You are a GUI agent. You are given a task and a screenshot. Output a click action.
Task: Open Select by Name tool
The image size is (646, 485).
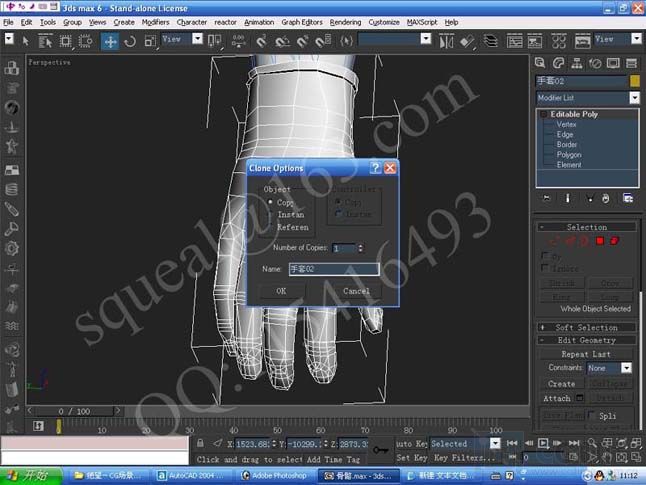[45, 41]
